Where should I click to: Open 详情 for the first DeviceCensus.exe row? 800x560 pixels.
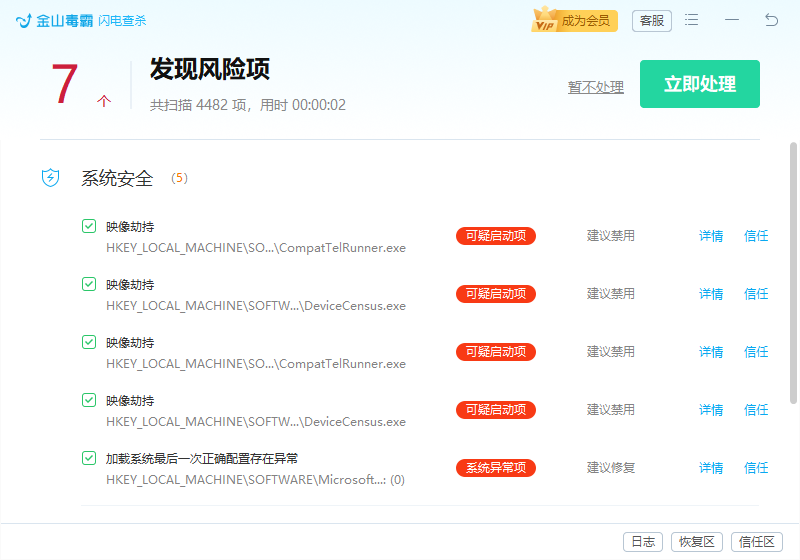[x=711, y=294]
